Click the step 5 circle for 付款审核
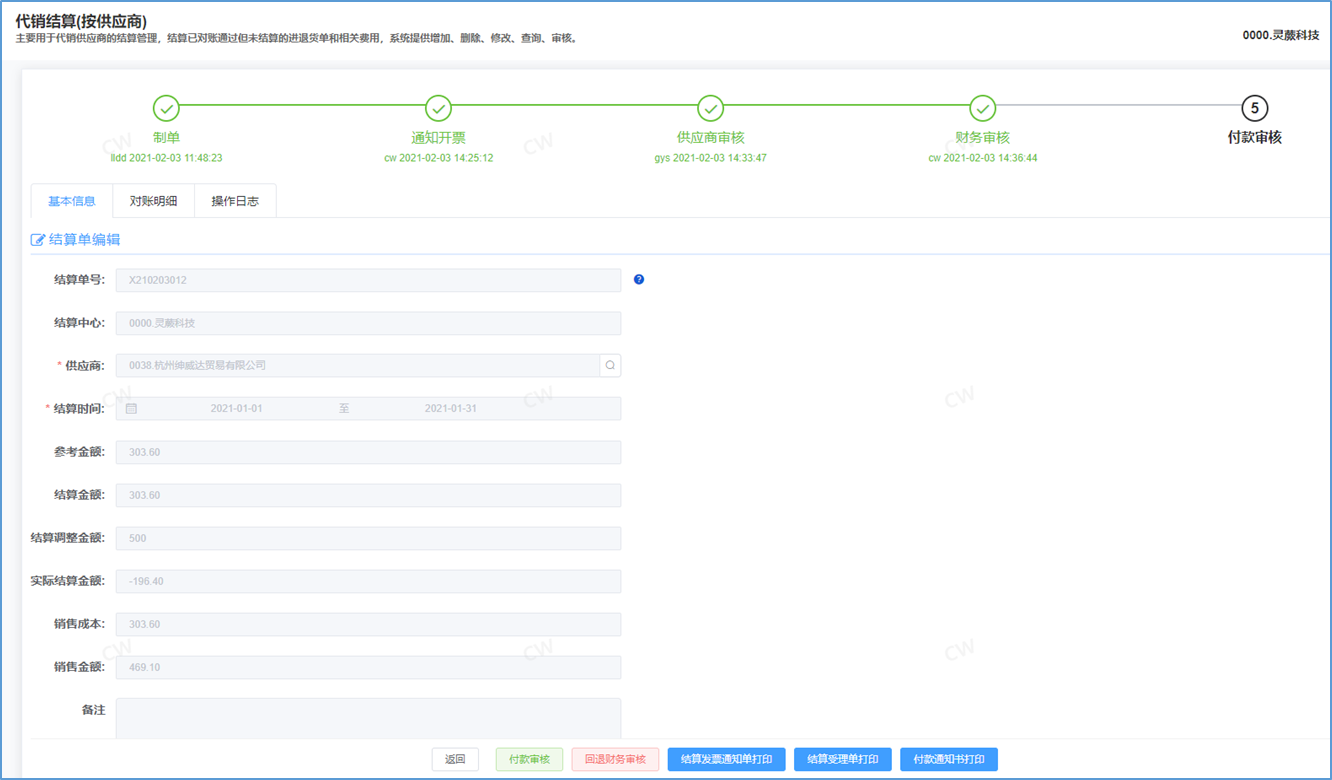Screen dimensions: 1332x780 [x=1254, y=108]
